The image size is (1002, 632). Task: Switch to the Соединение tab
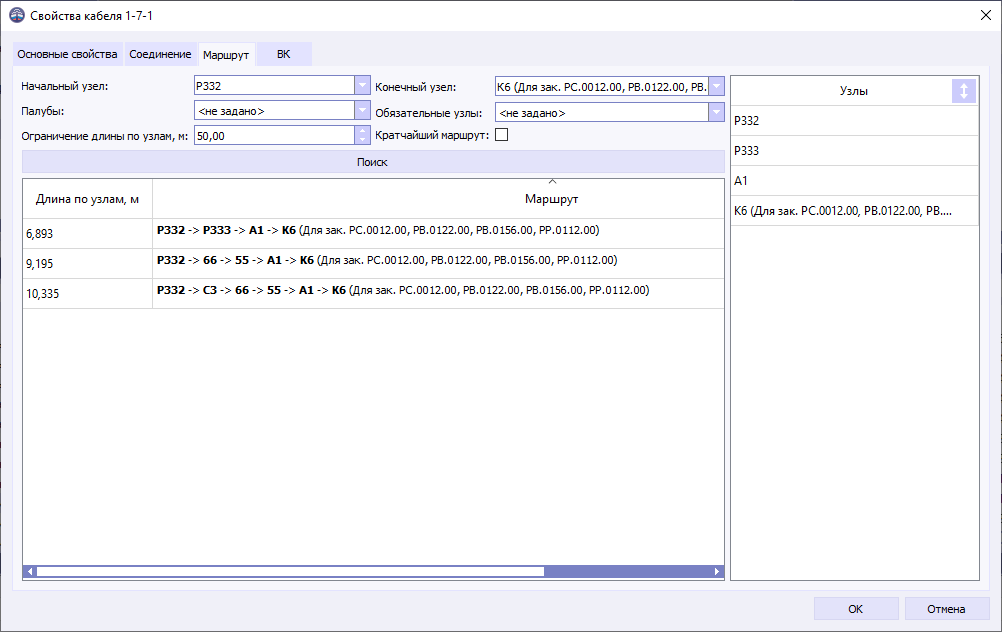tap(159, 55)
